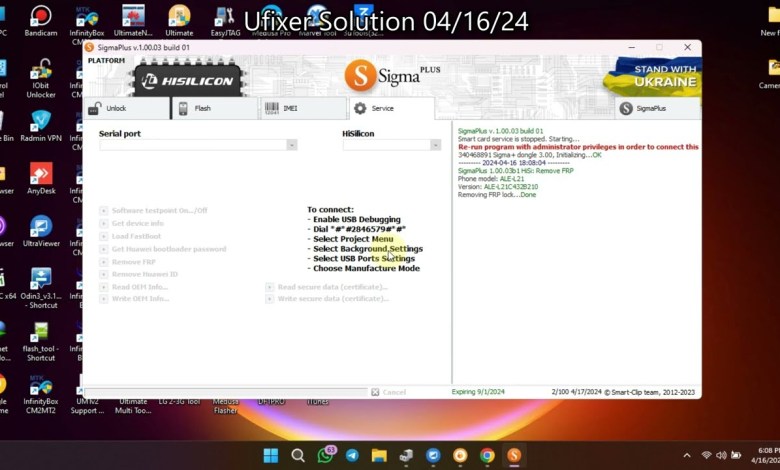Image resolution: width=780 pixels, height=470 pixels.
Task: Open EasyJTAG desktop shortcut
Action: pyautogui.click(x=225, y=21)
